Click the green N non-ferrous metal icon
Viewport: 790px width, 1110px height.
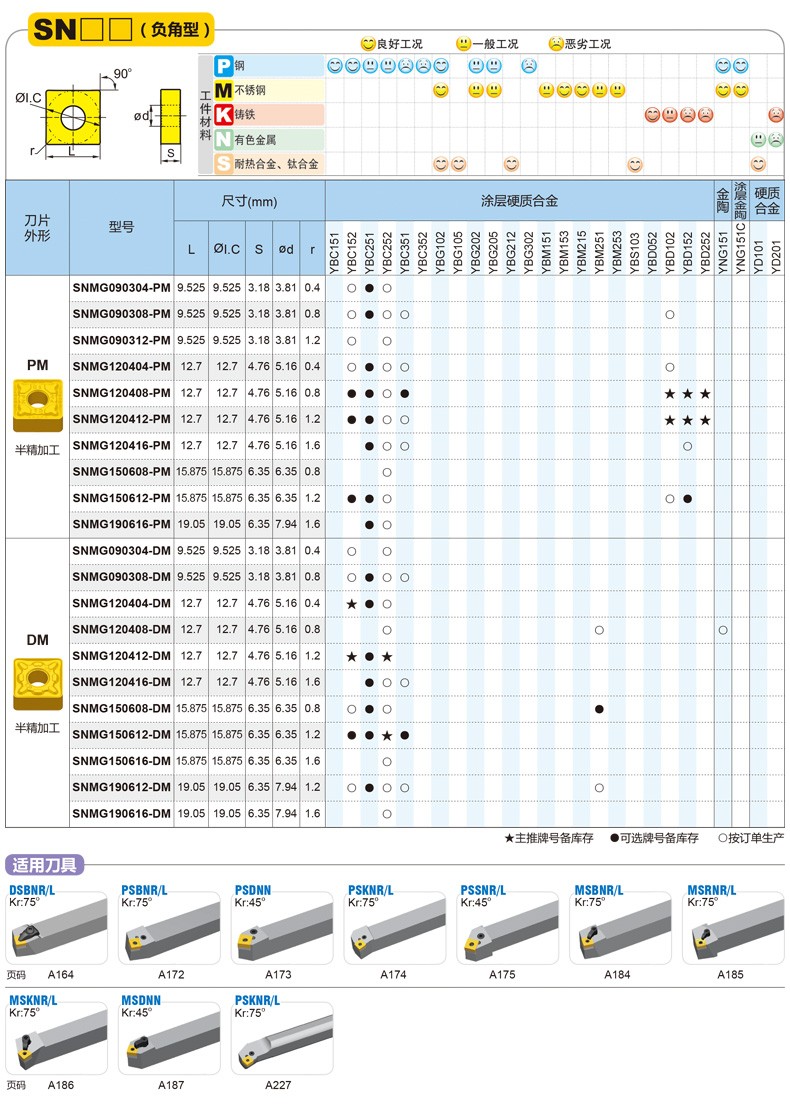coord(224,139)
